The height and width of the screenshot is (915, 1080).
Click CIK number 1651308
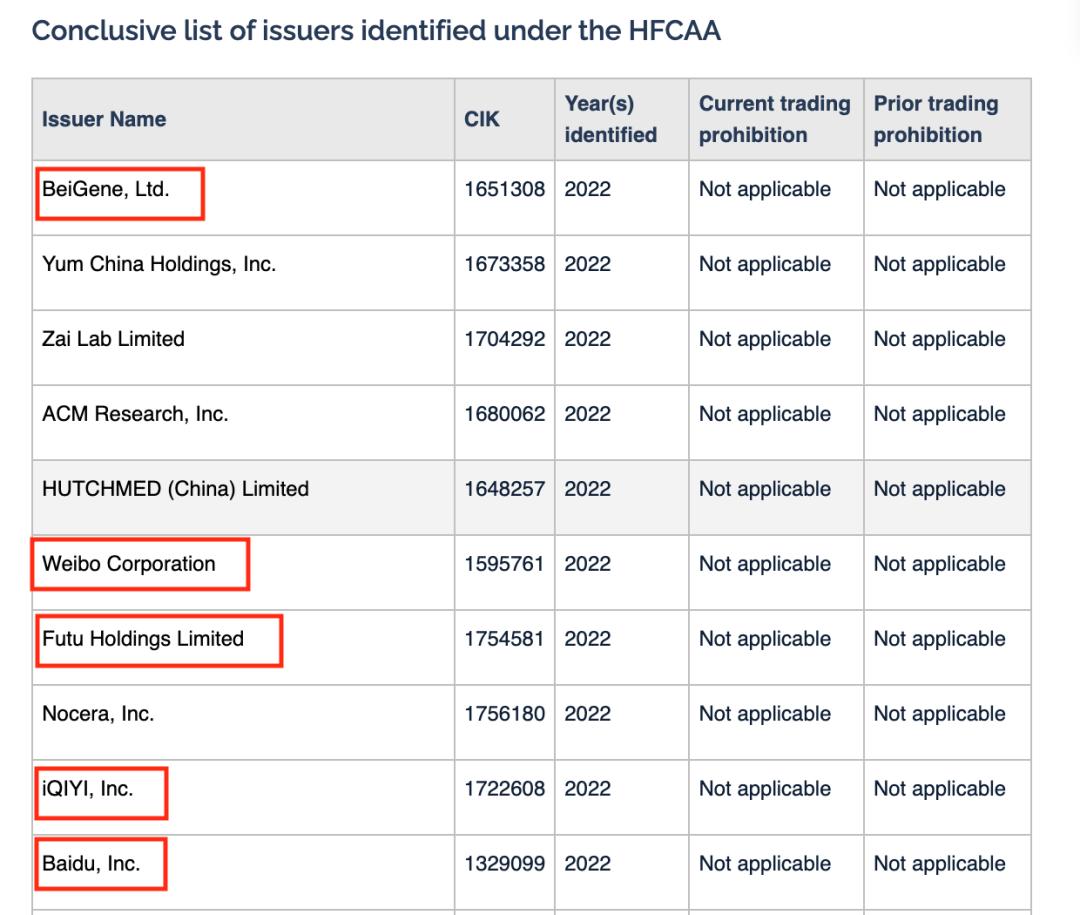(x=505, y=189)
